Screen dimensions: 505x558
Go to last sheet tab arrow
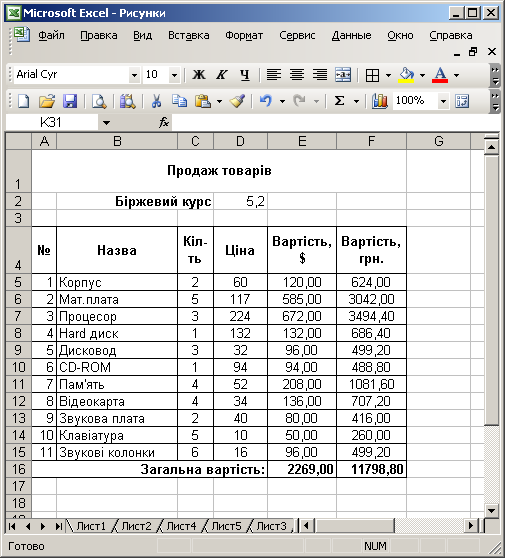pyautogui.click(x=58, y=526)
